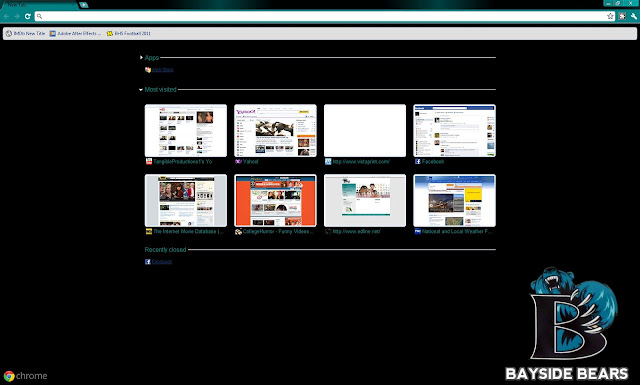Click the vistaprint favicon
This screenshot has width=640, height=385.
[x=328, y=162]
